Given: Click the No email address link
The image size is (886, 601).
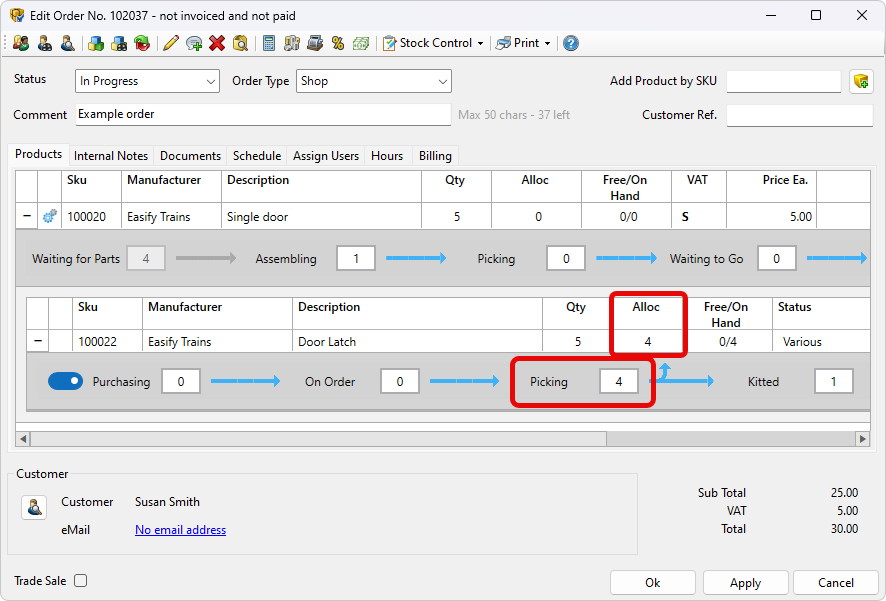Looking at the screenshot, I should click(x=180, y=530).
